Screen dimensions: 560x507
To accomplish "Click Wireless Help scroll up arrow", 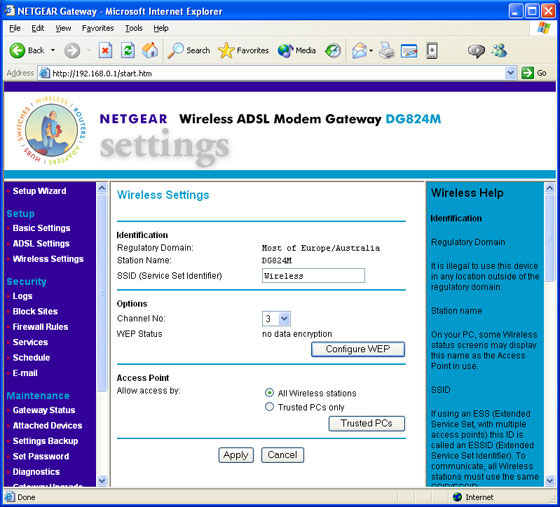I will point(550,188).
